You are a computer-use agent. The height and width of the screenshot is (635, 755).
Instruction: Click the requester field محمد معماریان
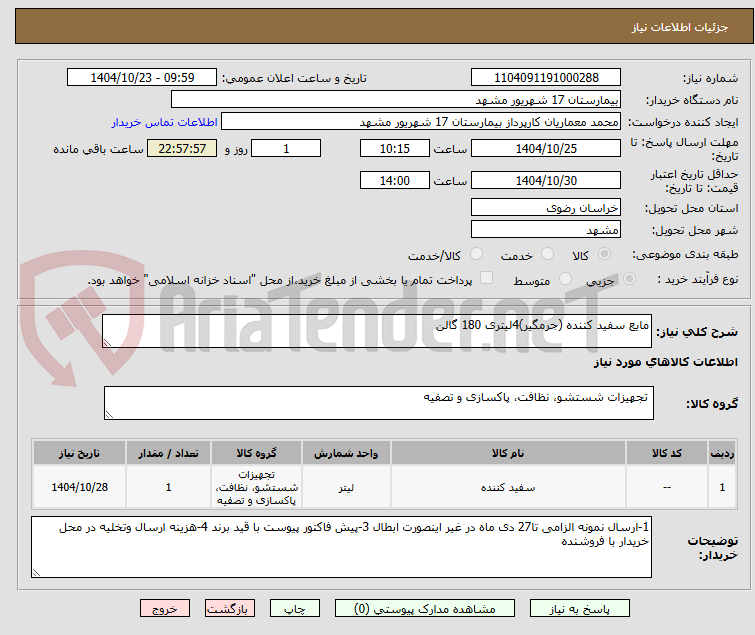pos(421,122)
